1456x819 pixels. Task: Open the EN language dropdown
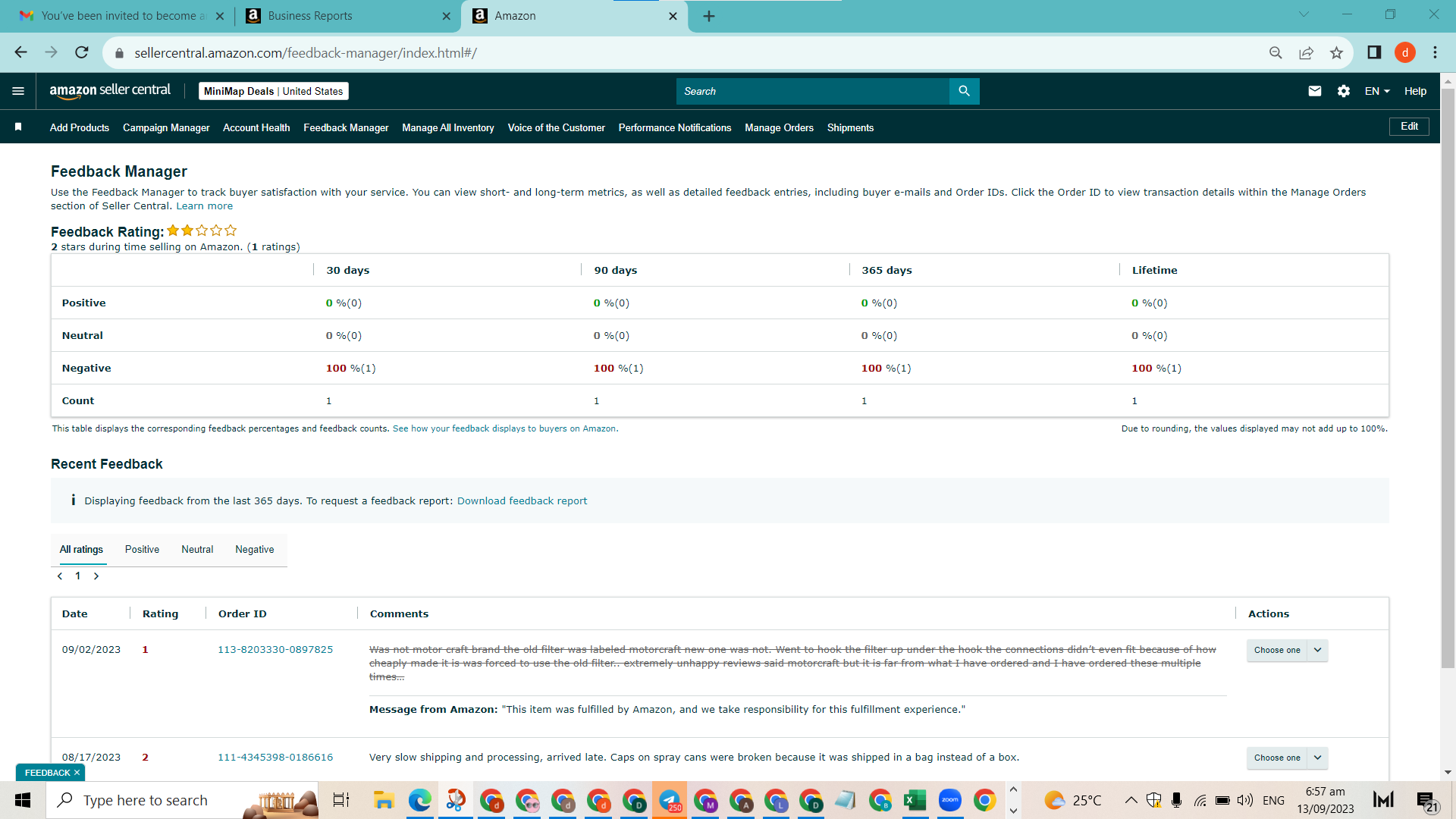click(x=1377, y=91)
